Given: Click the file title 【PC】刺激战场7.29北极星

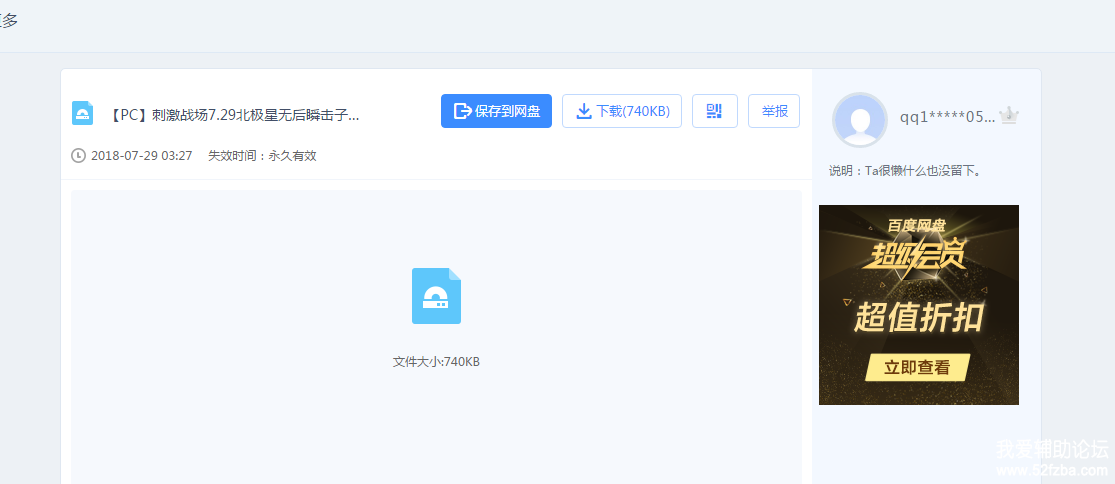Looking at the screenshot, I should coord(235,114).
